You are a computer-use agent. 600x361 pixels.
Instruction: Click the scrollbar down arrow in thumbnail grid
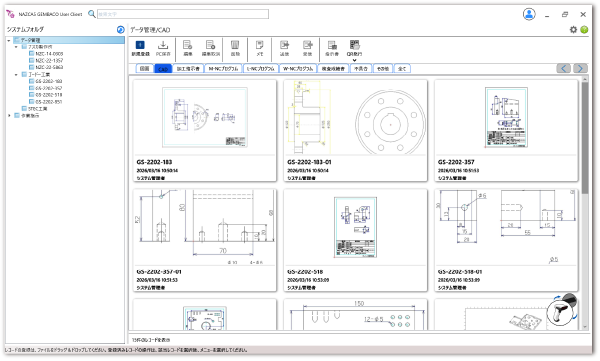(585, 327)
